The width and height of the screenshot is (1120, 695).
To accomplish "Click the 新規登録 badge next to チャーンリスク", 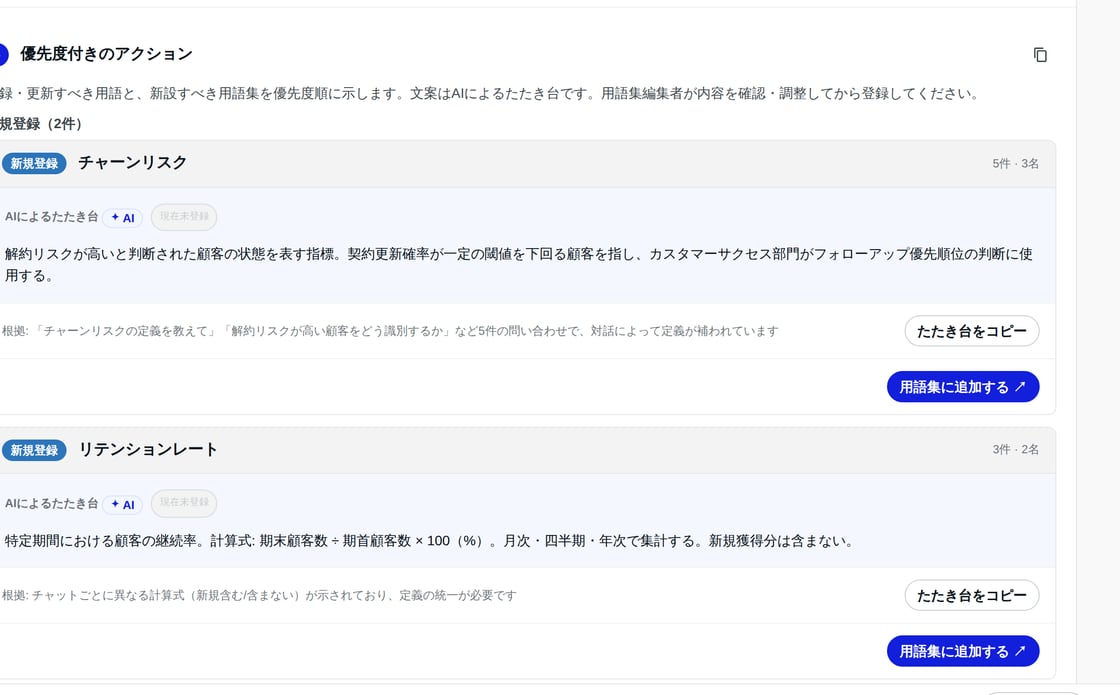I will pyautogui.click(x=34, y=164).
